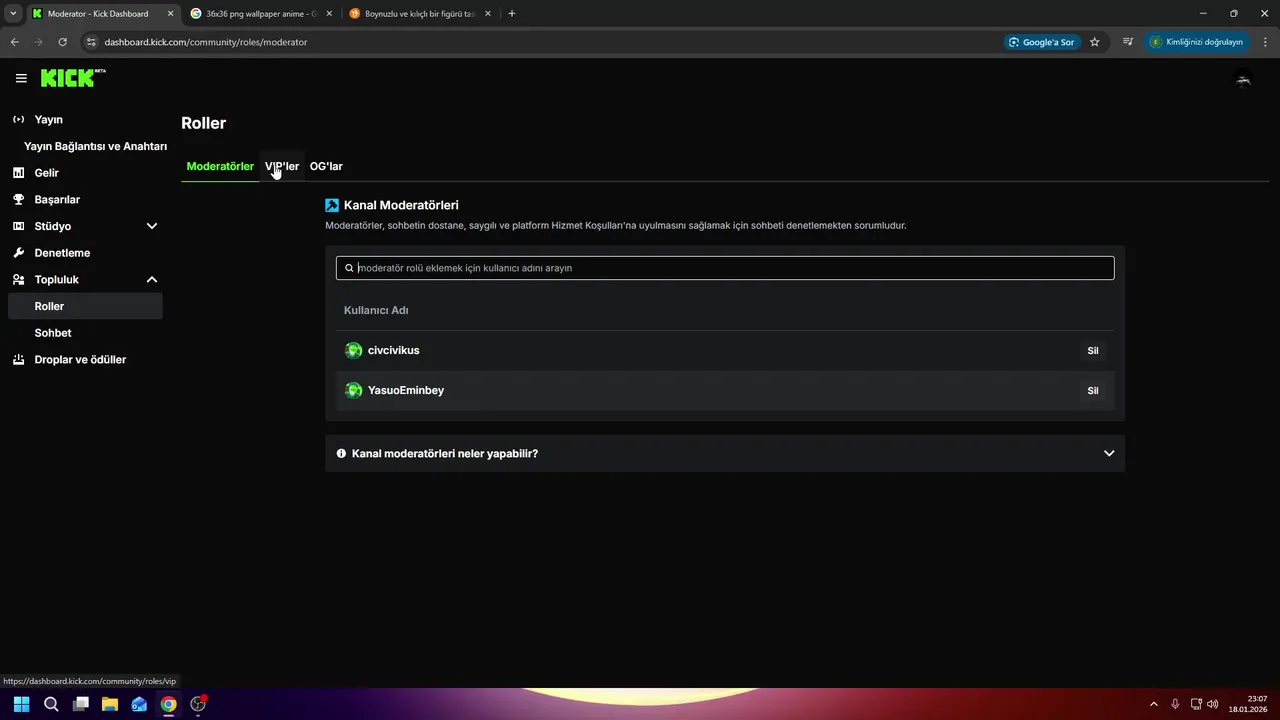This screenshot has height=720, width=1280.
Task: Go back to previous page
Action: 14,42
